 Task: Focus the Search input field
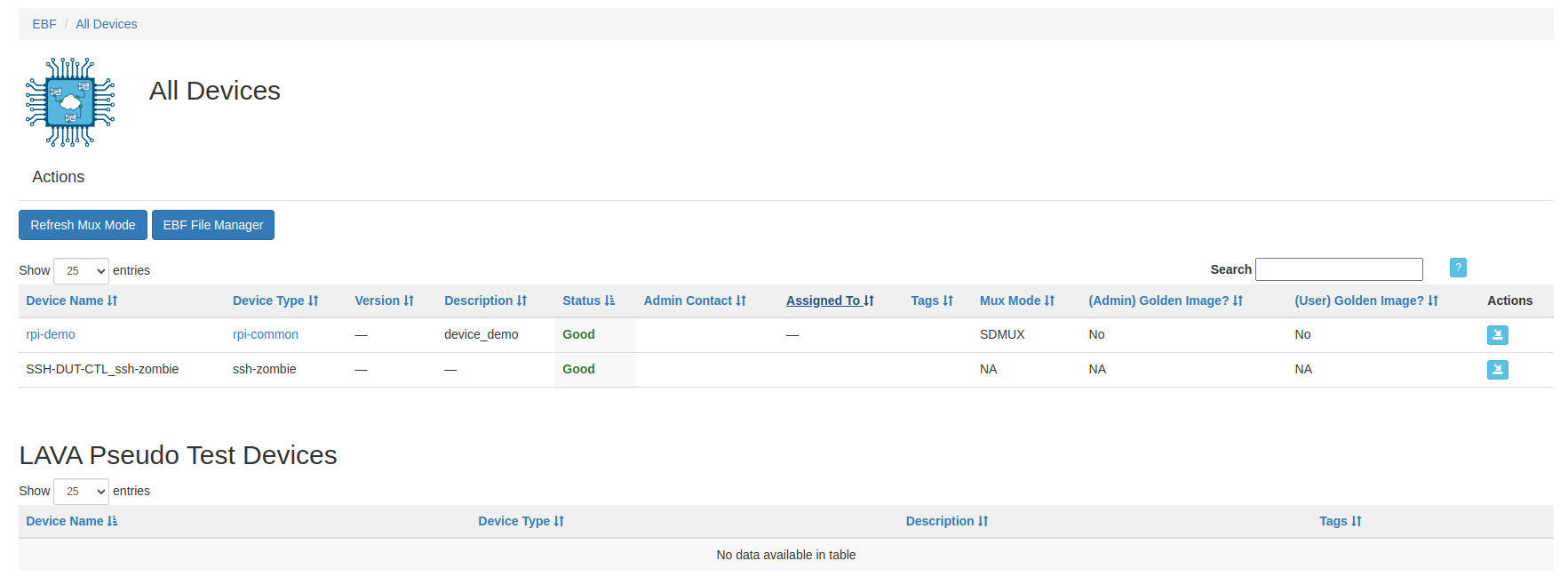click(1339, 269)
